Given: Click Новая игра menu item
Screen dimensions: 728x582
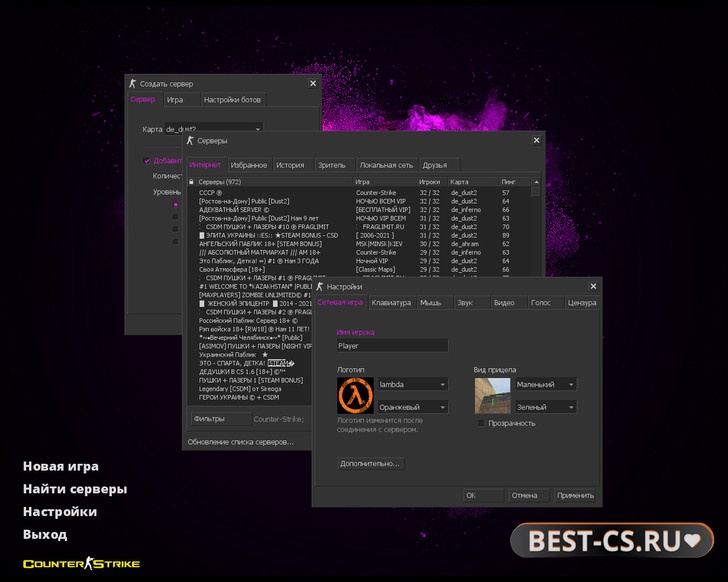Looking at the screenshot, I should [61, 466].
